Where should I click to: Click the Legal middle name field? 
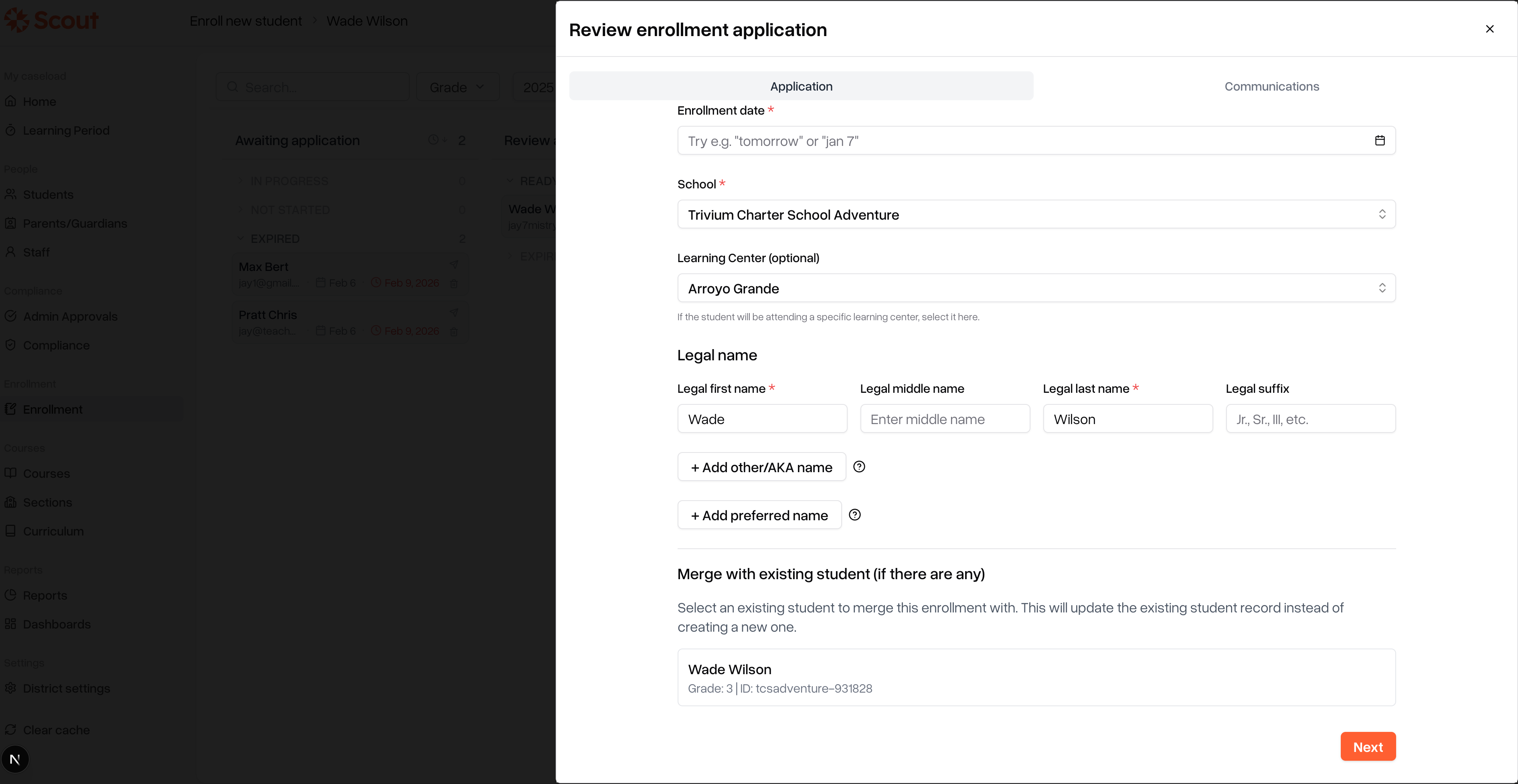point(945,419)
